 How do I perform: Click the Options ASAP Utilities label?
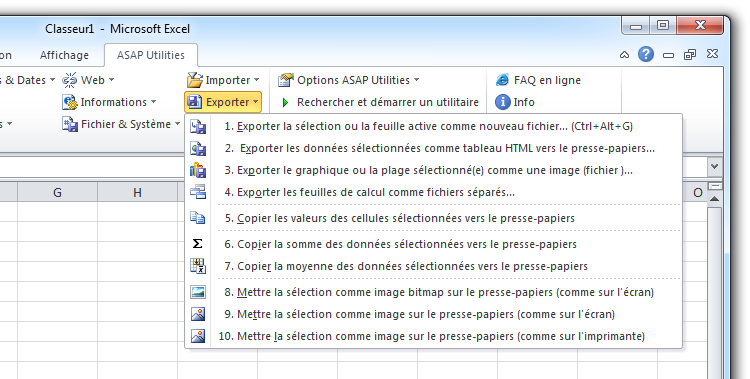click(x=353, y=80)
